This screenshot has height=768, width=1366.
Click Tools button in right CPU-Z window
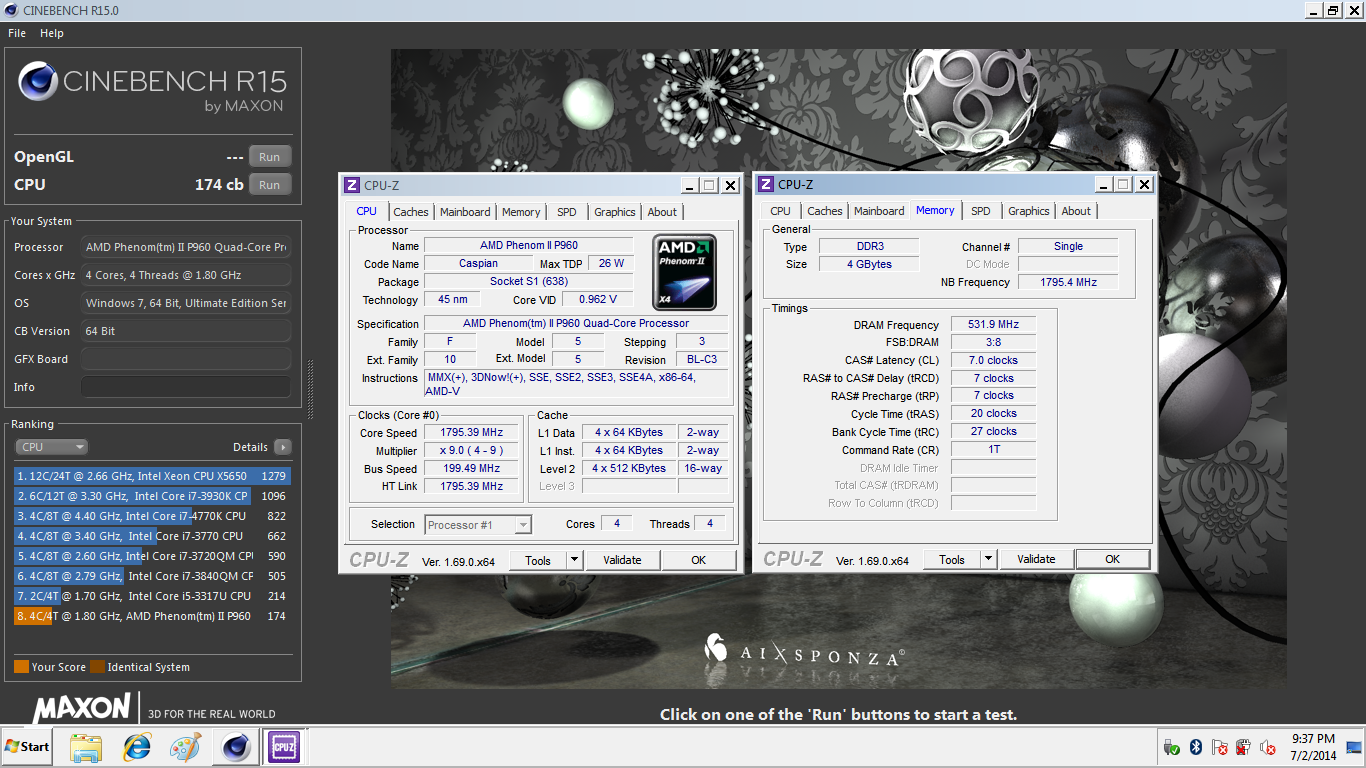click(952, 559)
